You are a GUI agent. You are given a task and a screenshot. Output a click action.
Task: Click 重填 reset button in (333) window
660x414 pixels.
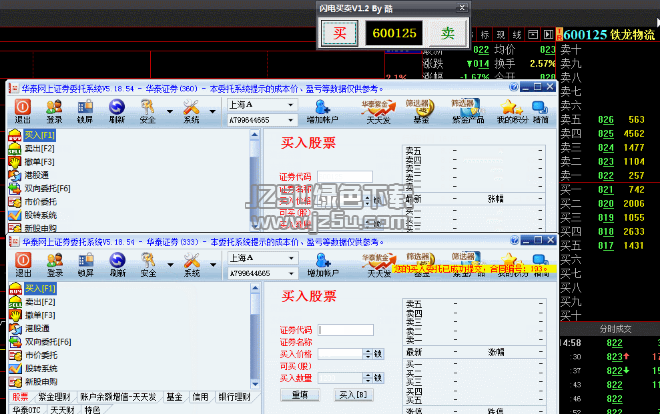coord(300,395)
